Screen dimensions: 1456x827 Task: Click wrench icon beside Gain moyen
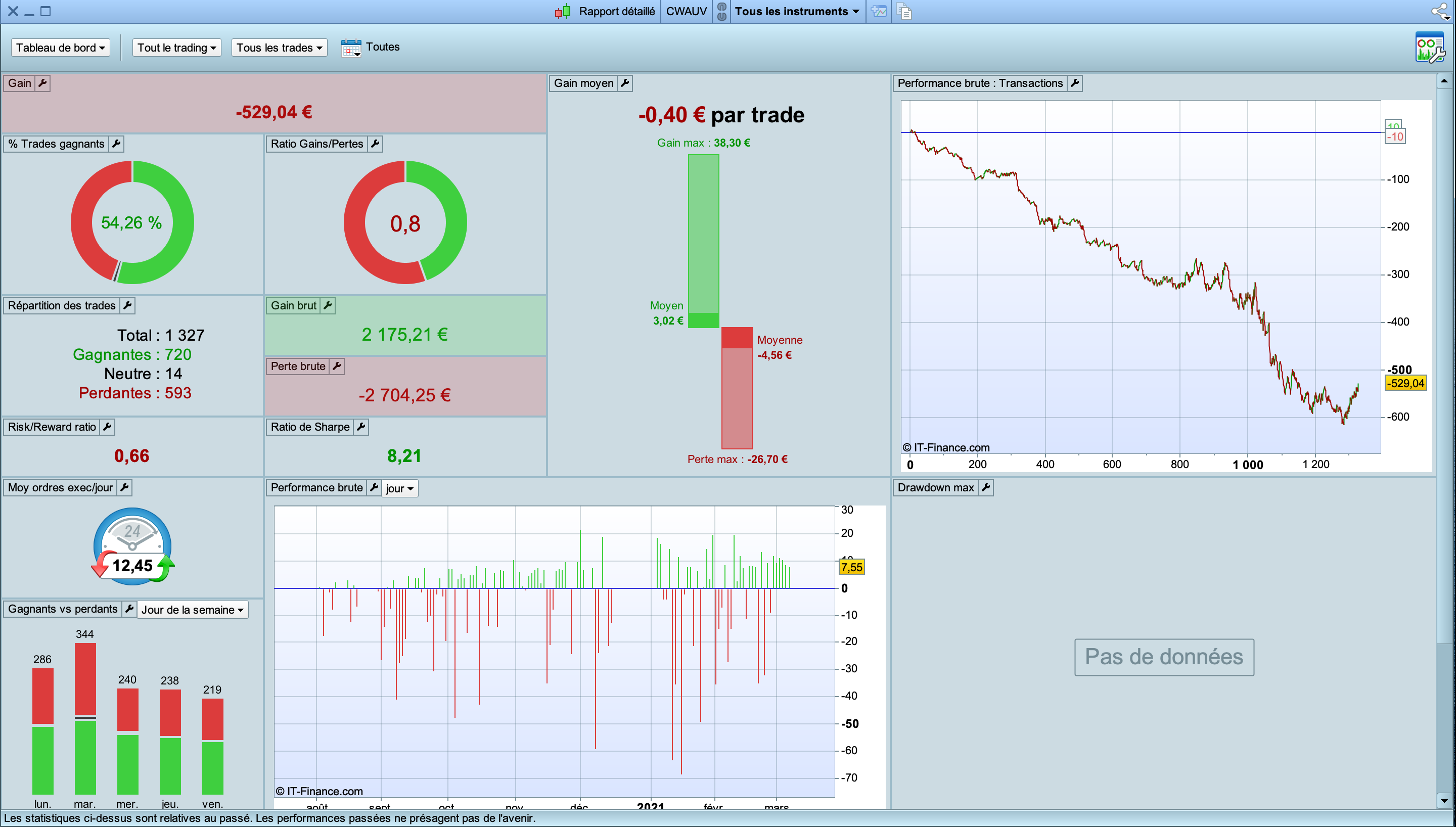click(x=625, y=83)
